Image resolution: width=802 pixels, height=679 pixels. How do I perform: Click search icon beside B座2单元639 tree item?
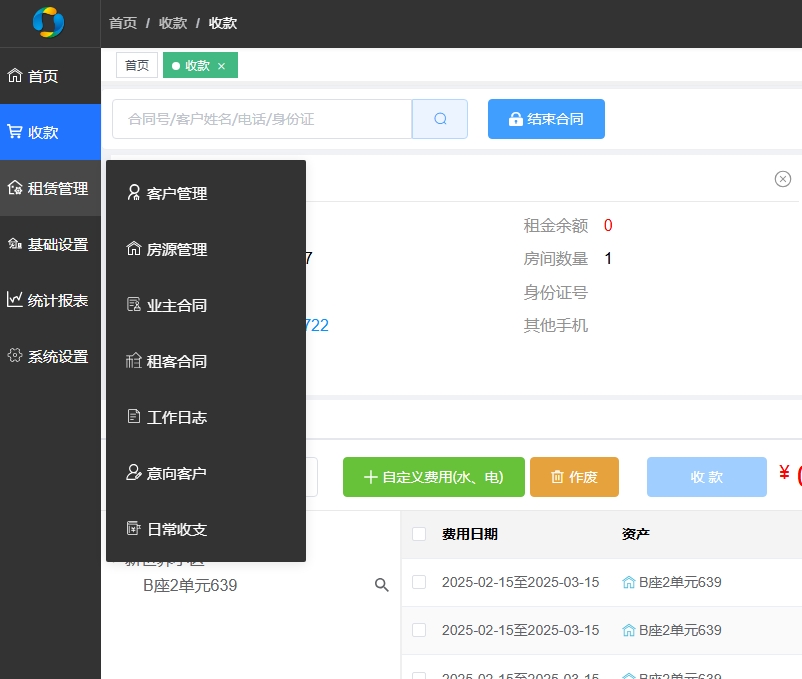pos(381,585)
